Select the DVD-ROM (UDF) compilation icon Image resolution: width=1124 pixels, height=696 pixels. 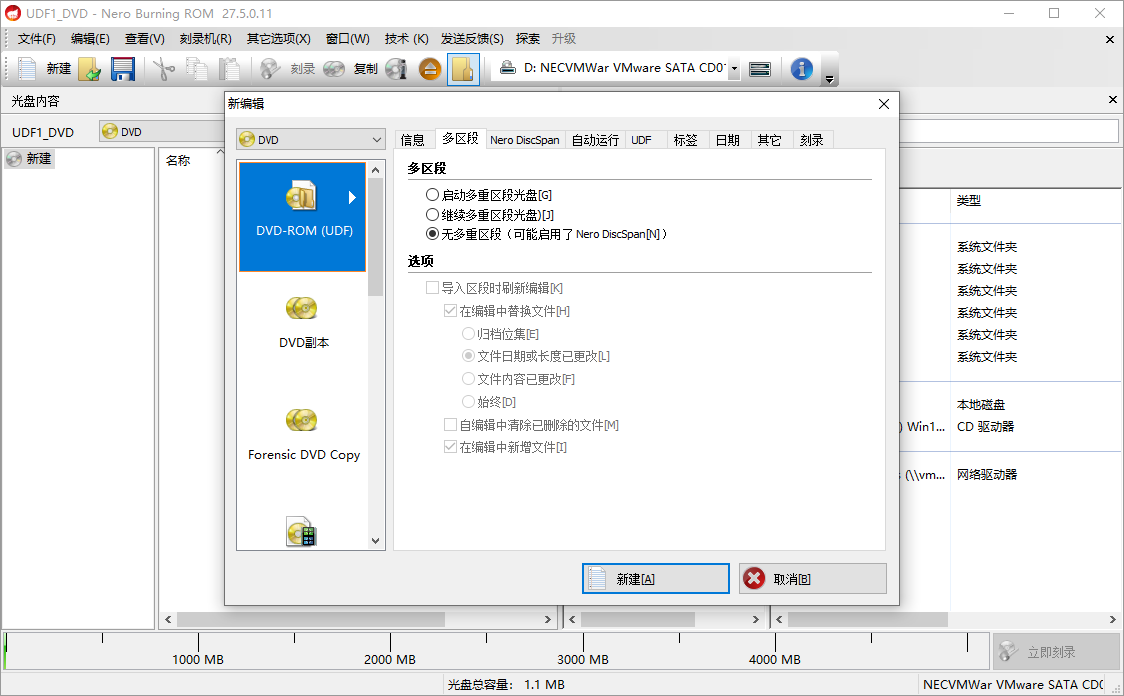[x=302, y=210]
